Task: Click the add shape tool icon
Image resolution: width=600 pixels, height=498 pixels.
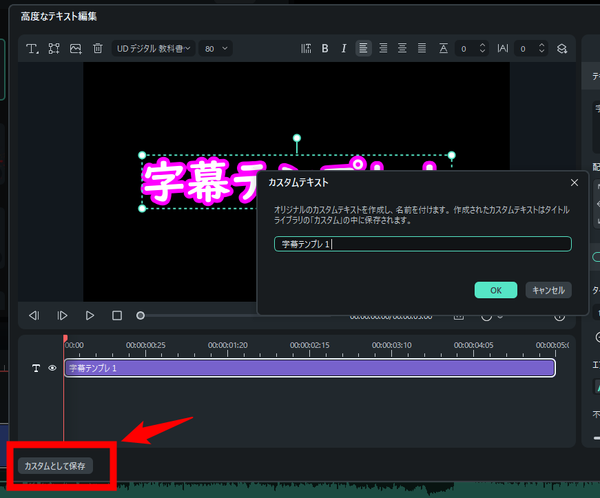Action: point(54,49)
